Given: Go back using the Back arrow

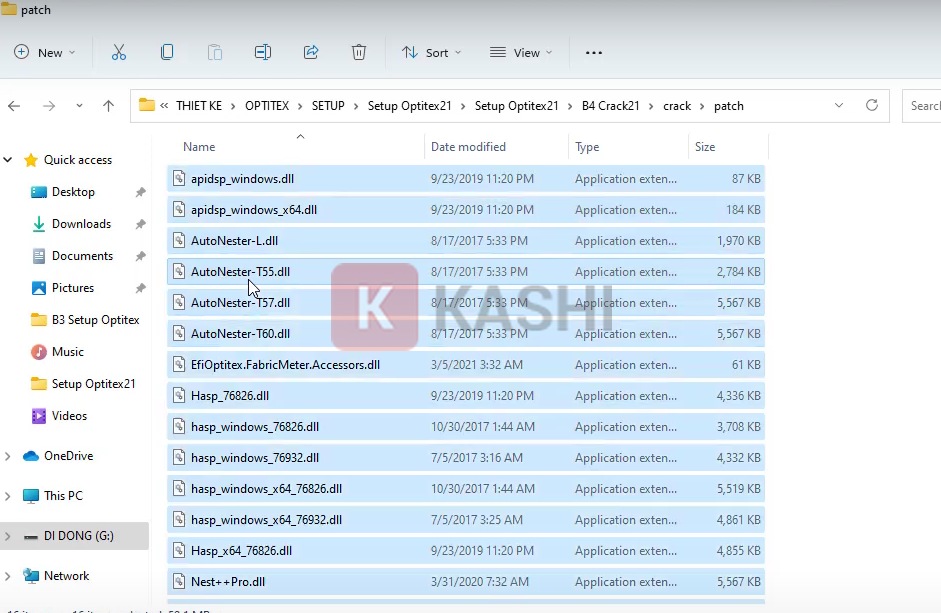Looking at the screenshot, I should pos(14,105).
